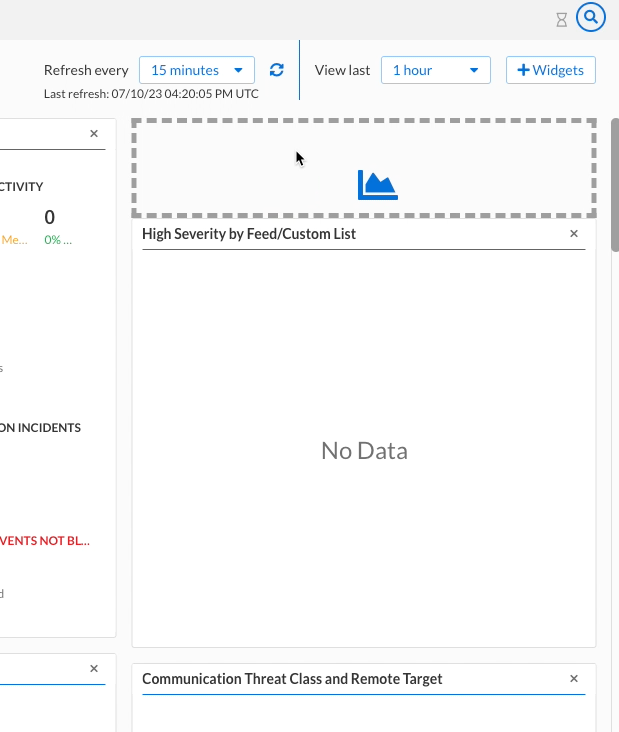Open the View last 1 hour dropdown
This screenshot has width=619, height=732.
[435, 70]
